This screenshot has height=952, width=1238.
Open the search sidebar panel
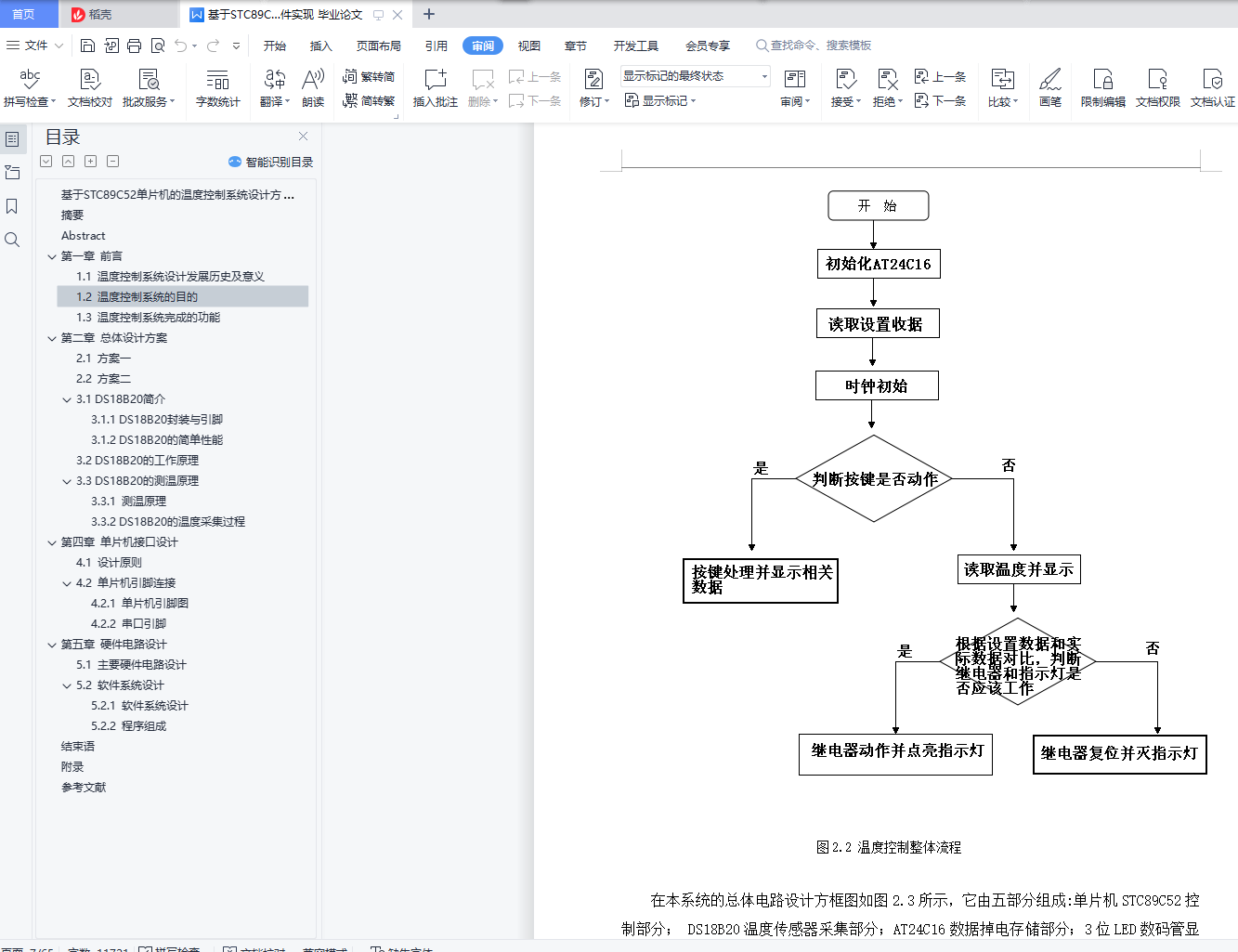pyautogui.click(x=12, y=240)
